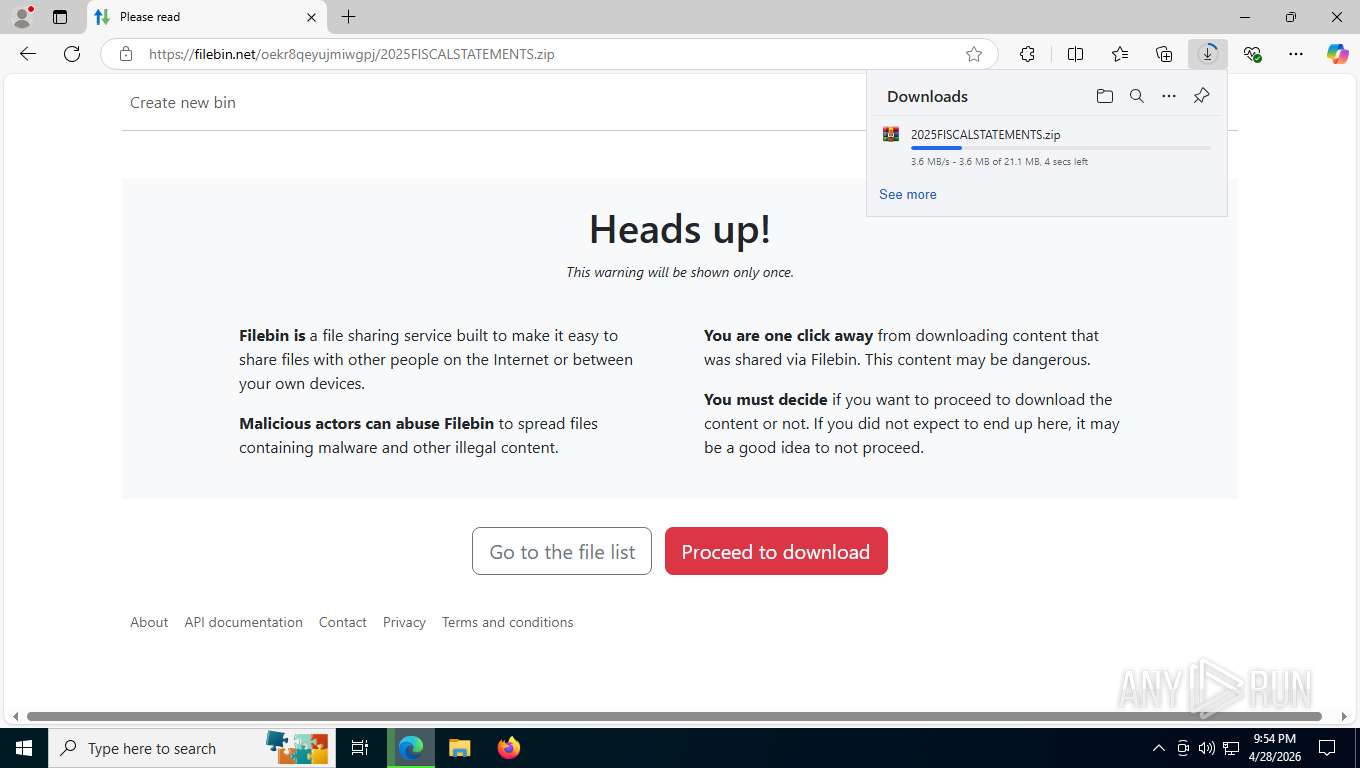Open the notification center icon

coord(1327,748)
